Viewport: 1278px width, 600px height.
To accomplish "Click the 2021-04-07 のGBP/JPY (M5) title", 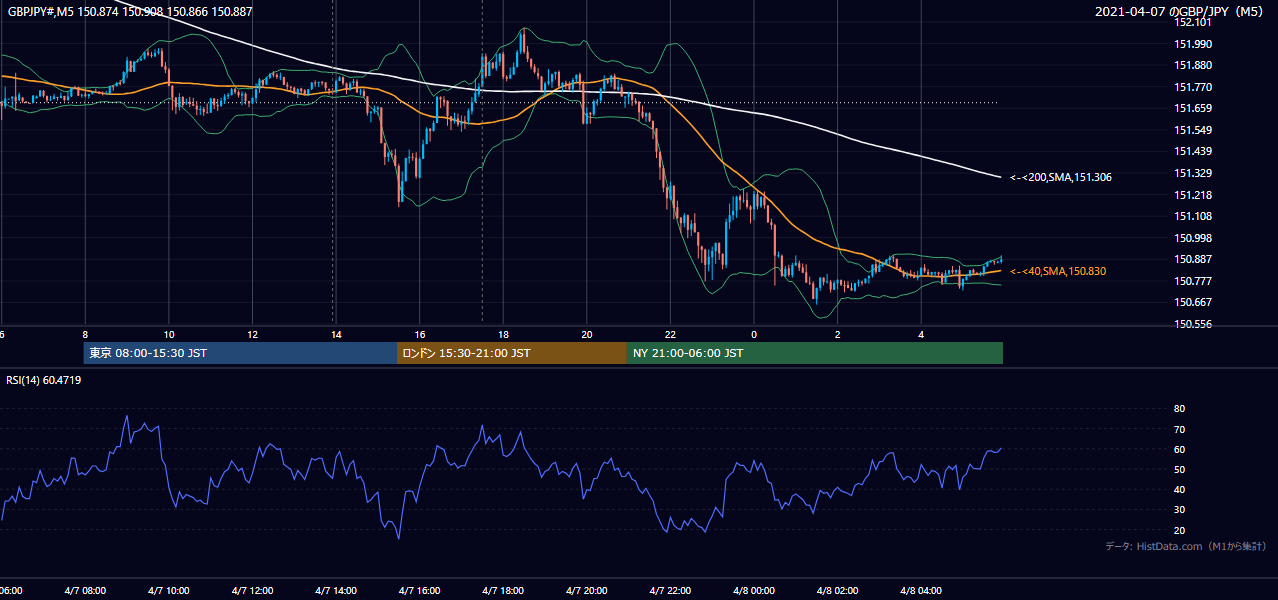I will click(1181, 12).
